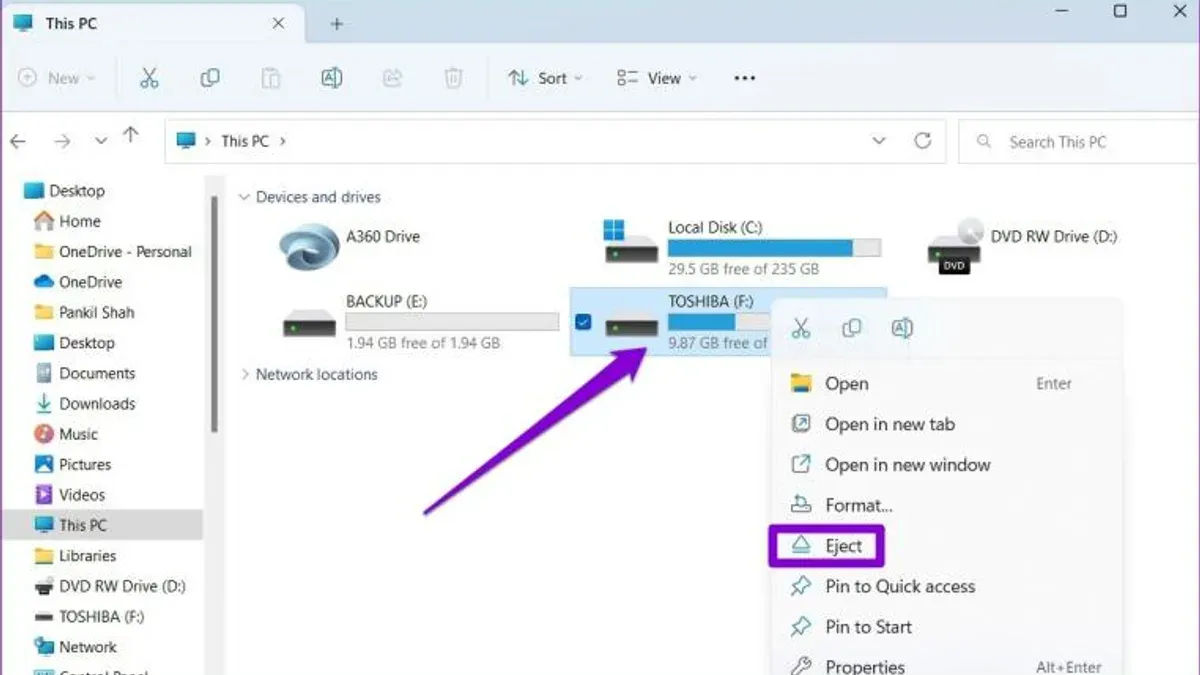Select the BACKUP (E:) drive icon

(309, 322)
